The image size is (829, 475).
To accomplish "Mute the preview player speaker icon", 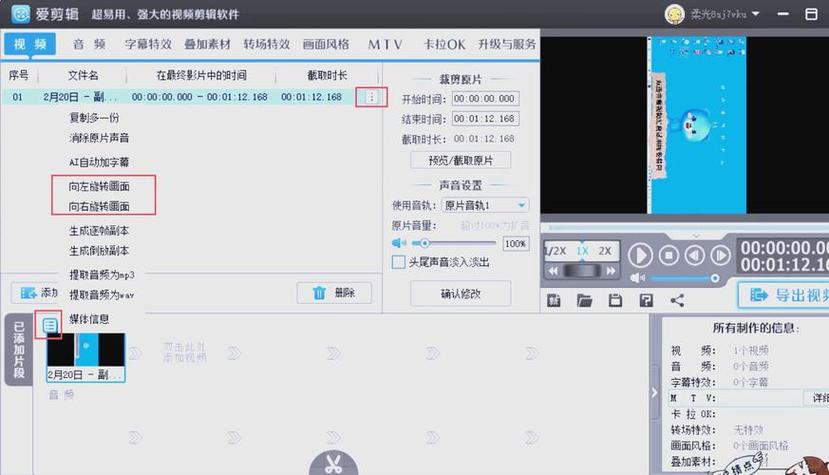I will (x=638, y=278).
